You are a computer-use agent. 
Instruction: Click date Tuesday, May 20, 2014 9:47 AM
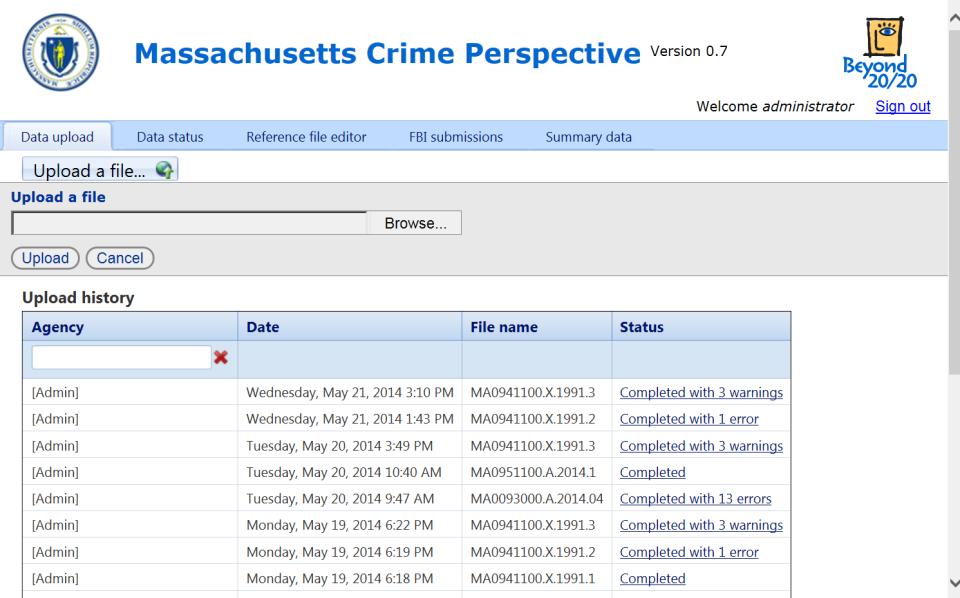point(340,499)
